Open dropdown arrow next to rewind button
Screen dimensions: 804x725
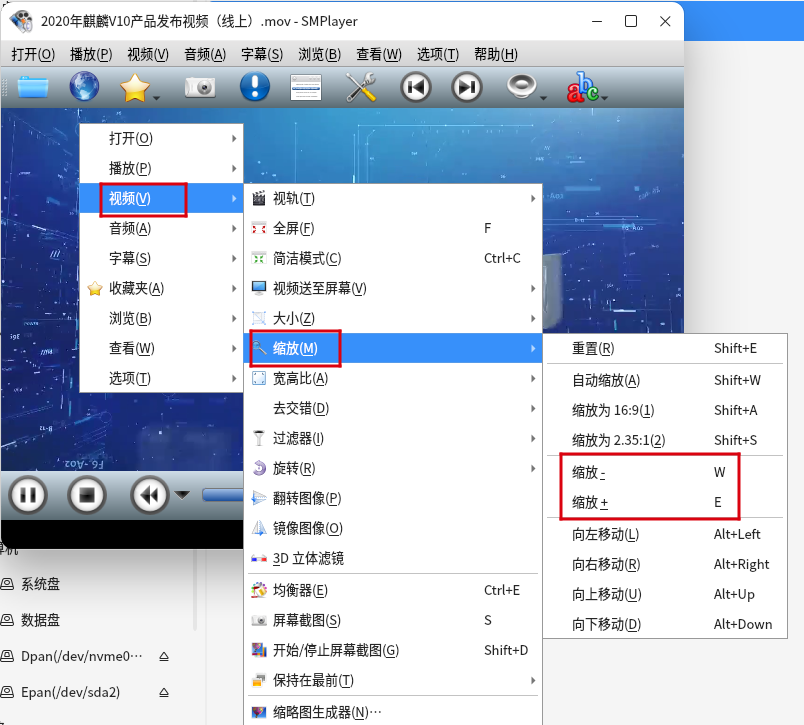coord(182,494)
